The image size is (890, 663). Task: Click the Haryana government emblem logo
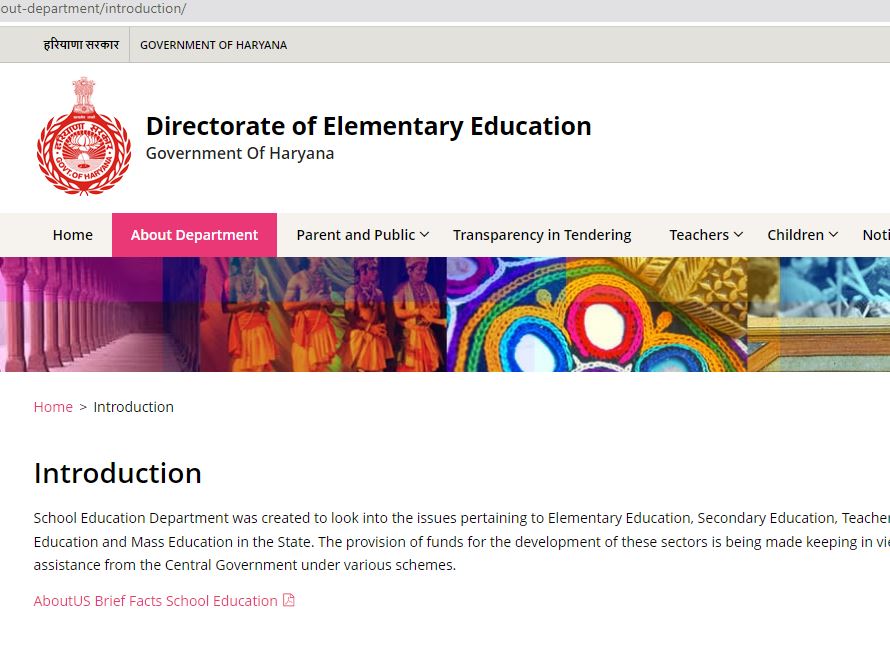83,136
